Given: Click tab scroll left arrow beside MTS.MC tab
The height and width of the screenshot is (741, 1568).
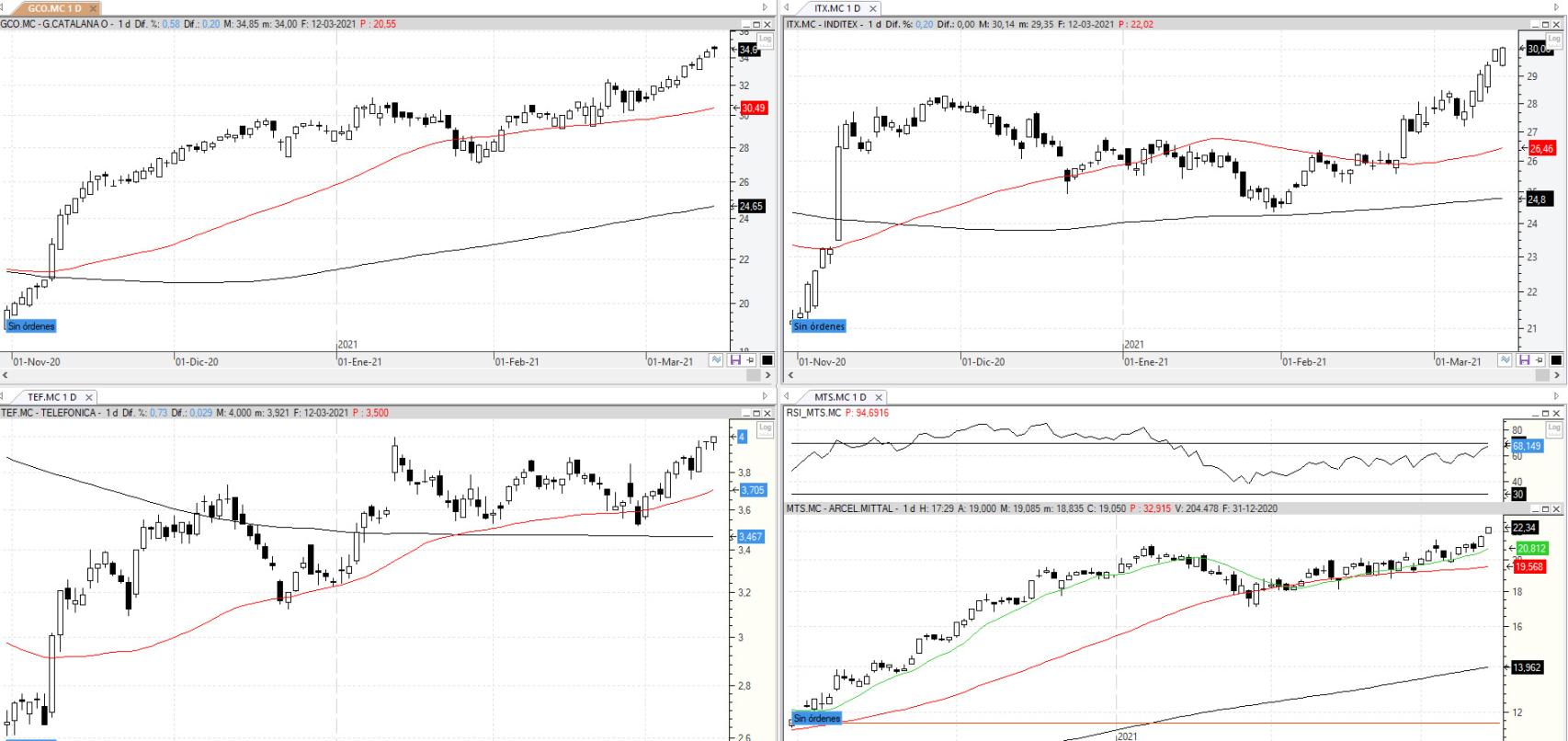Looking at the screenshot, I should 787,397.
